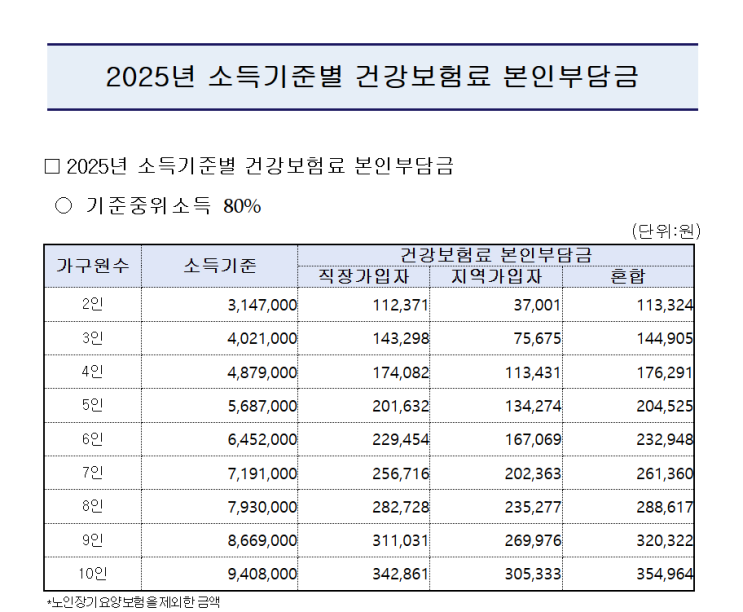Image resolution: width=743 pixels, height=612 pixels.
Task: Click income value 8,669,000
Action: [x=263, y=540]
